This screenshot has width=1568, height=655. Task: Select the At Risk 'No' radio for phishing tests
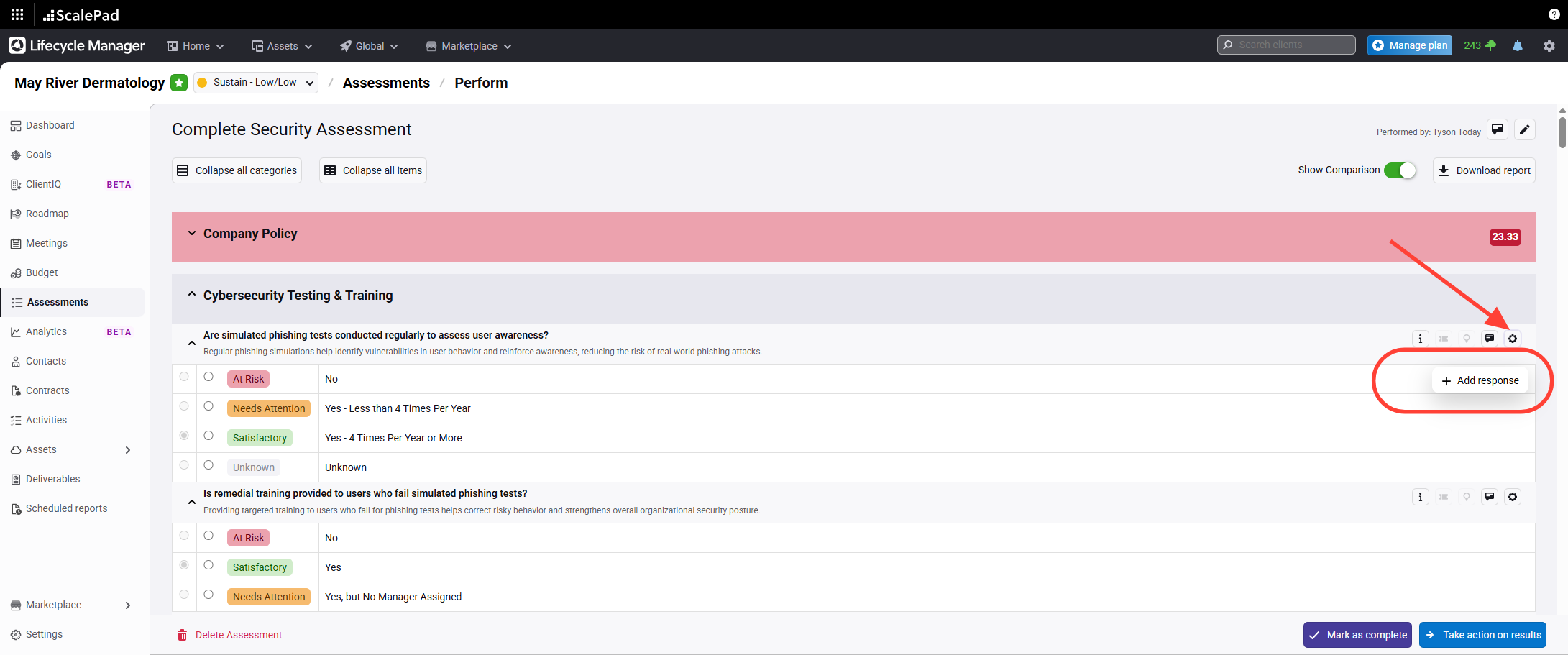click(208, 377)
